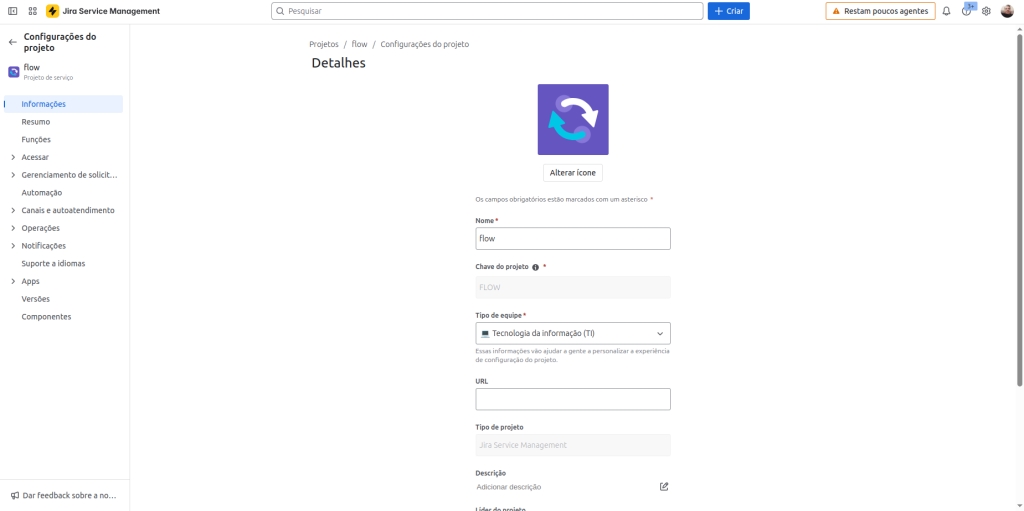Click the URL input field

click(x=572, y=399)
